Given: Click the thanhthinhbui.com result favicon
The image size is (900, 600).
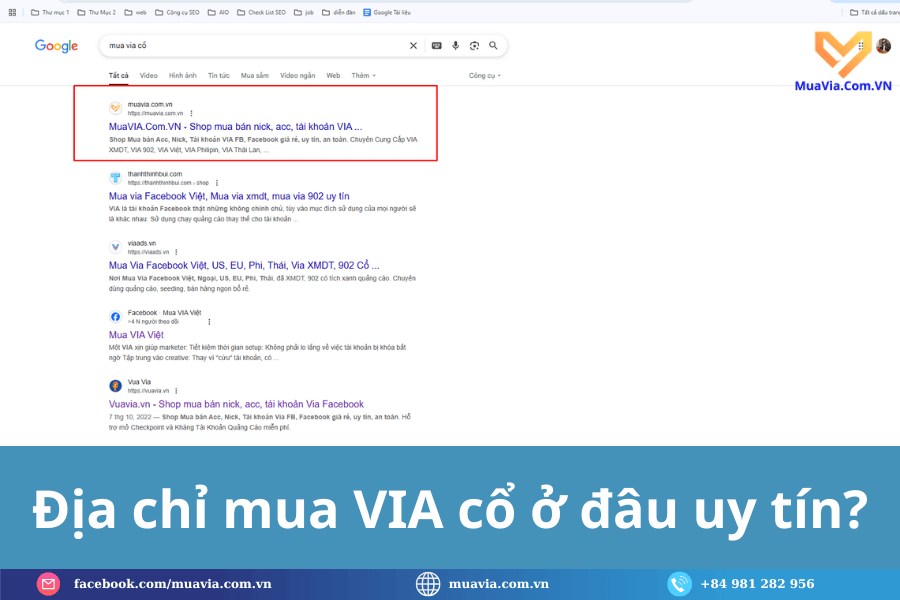Looking at the screenshot, I should pyautogui.click(x=115, y=177).
